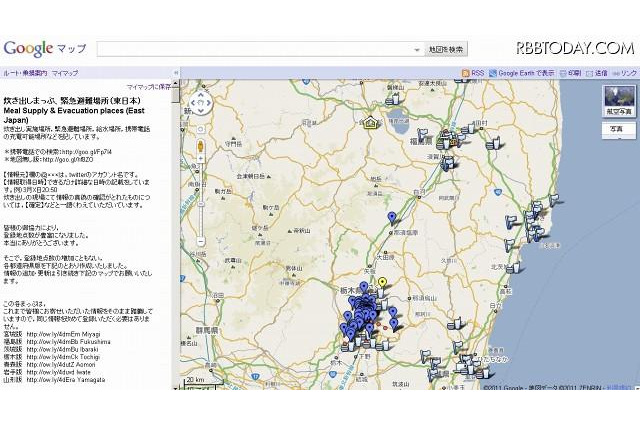Click the yellow pin marker north of 栃木県

pos(382,283)
